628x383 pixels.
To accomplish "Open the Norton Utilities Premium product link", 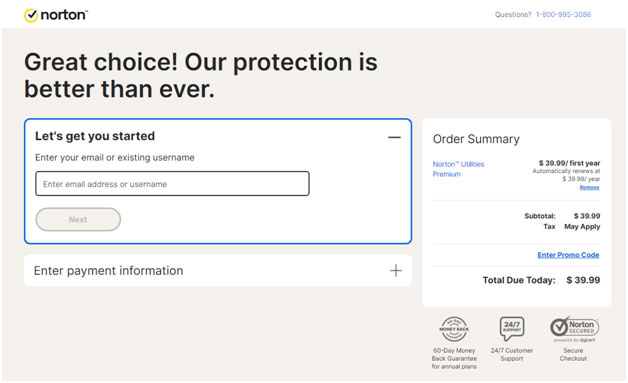I will click(x=458, y=169).
